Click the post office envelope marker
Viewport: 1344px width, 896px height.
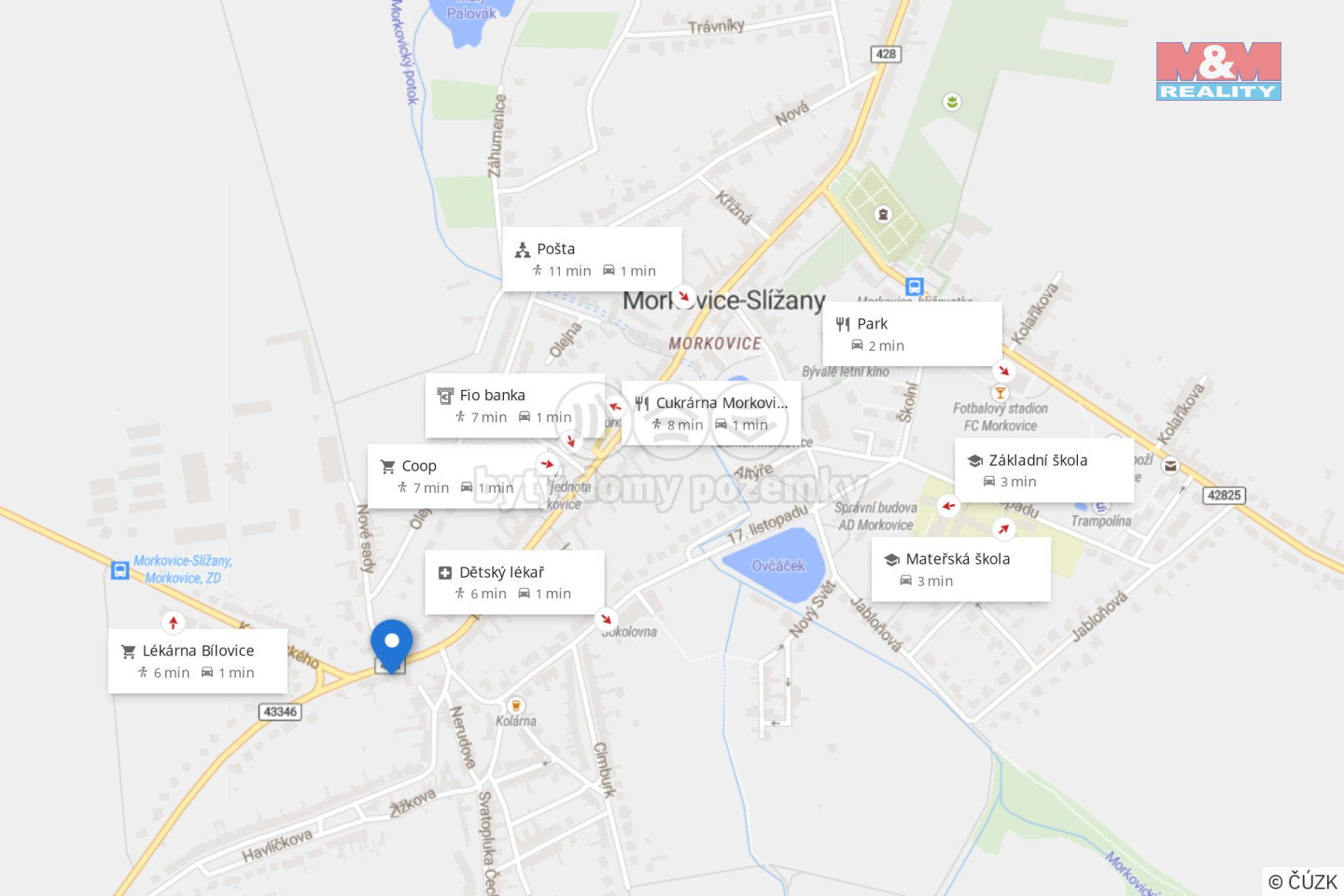point(1170,466)
